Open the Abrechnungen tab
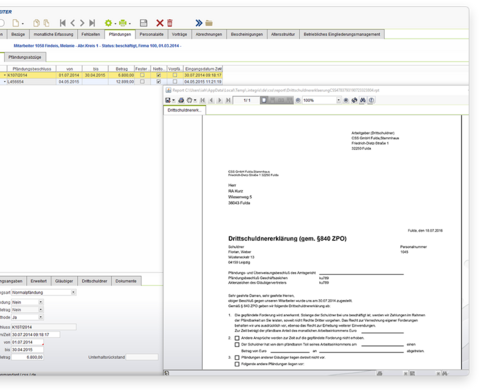The height and width of the screenshot is (391, 480). tap(209, 34)
